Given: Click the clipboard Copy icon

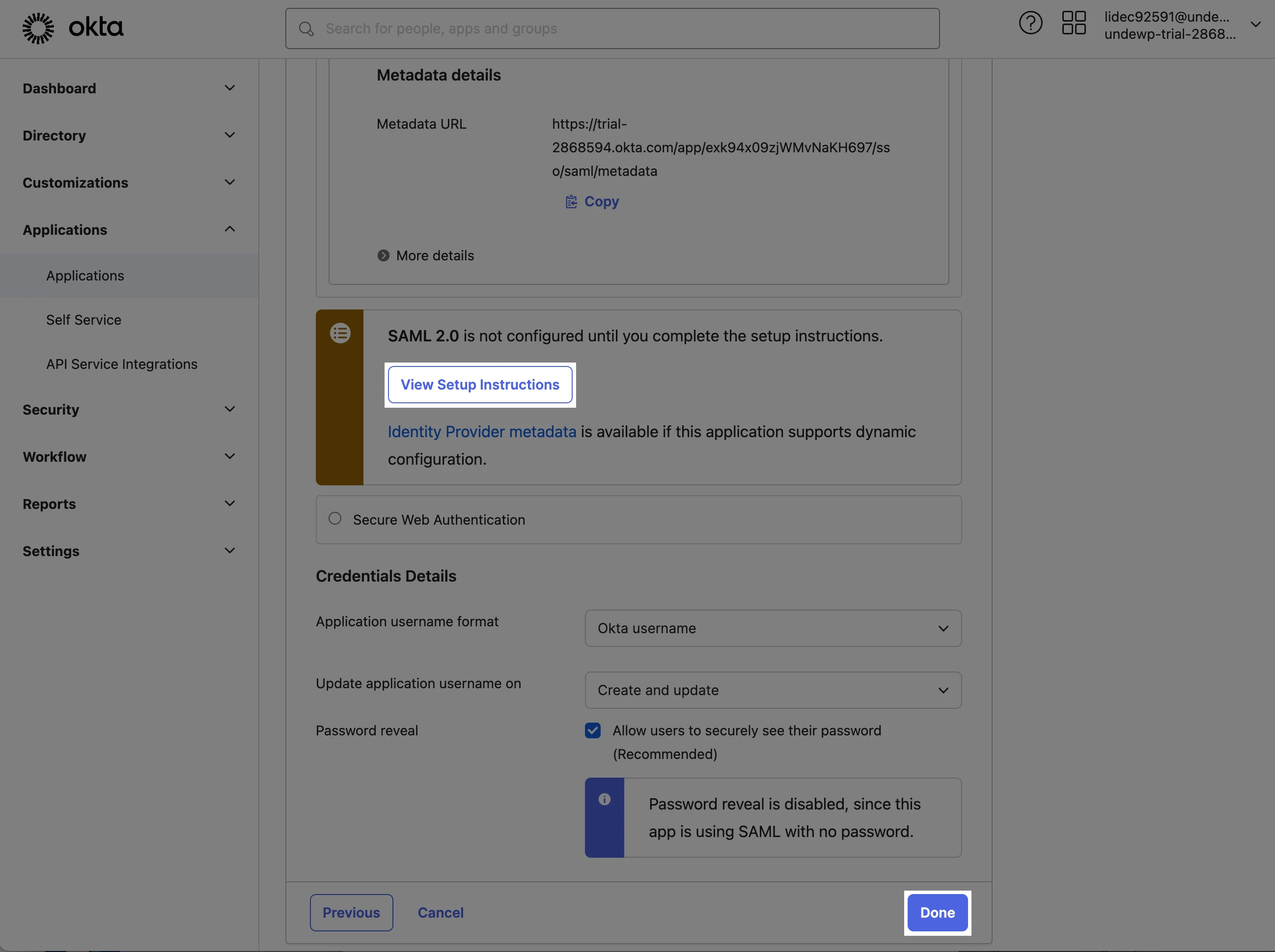Looking at the screenshot, I should (x=571, y=202).
